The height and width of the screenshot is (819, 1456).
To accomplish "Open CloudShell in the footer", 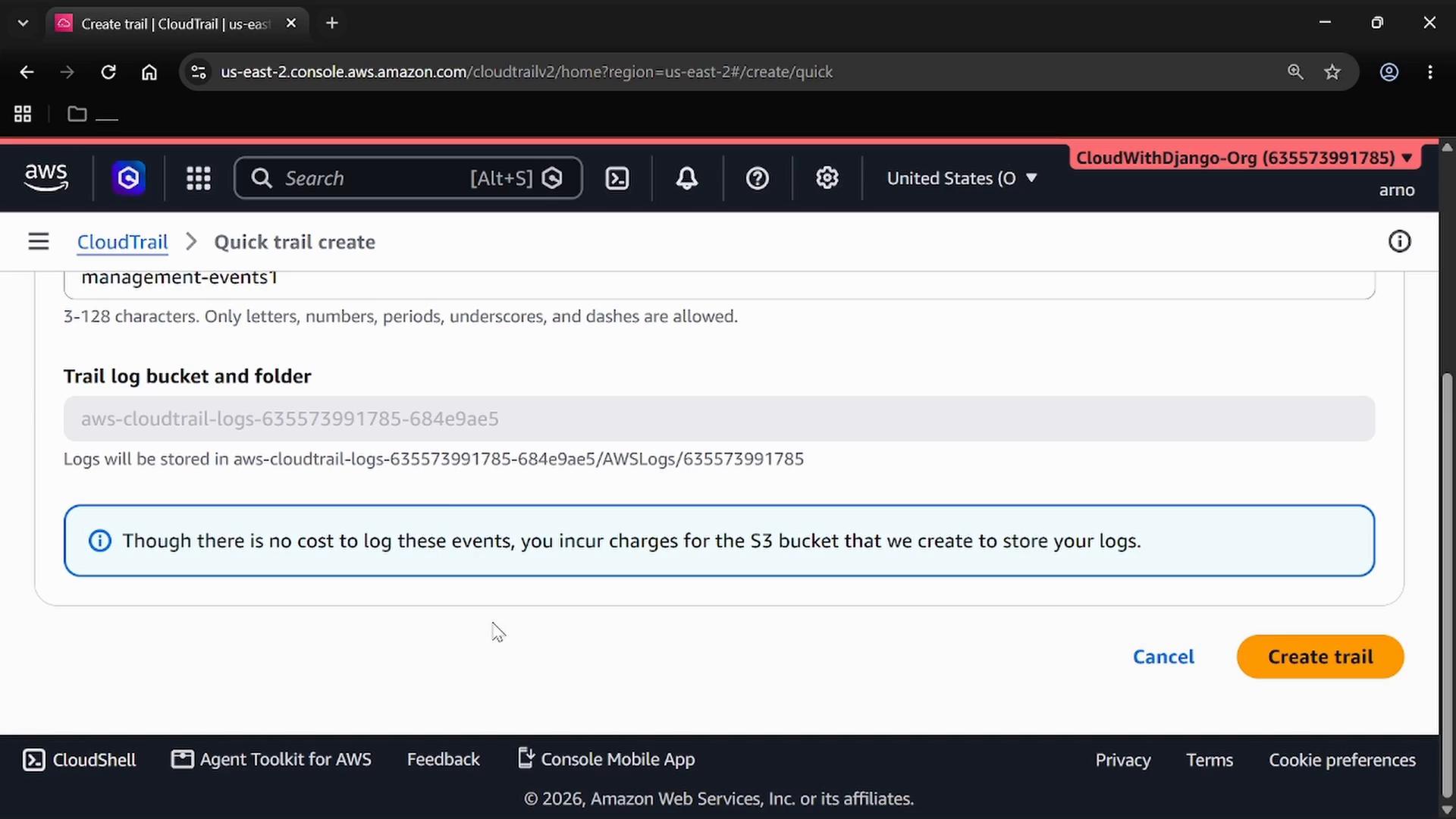I will [x=80, y=760].
